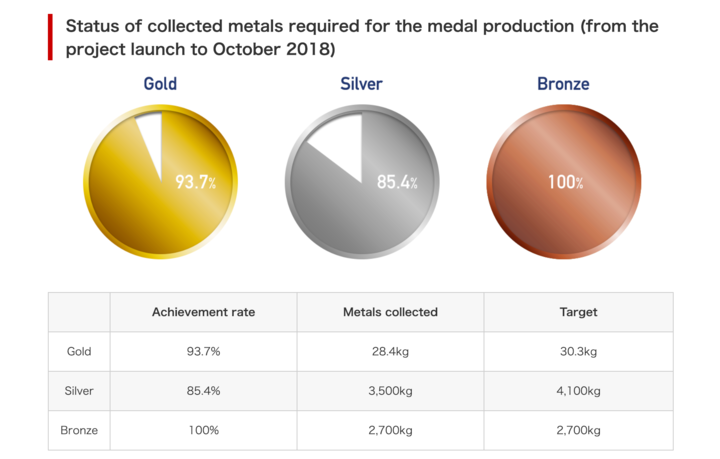Click the silver medal pie chart

coord(362,182)
